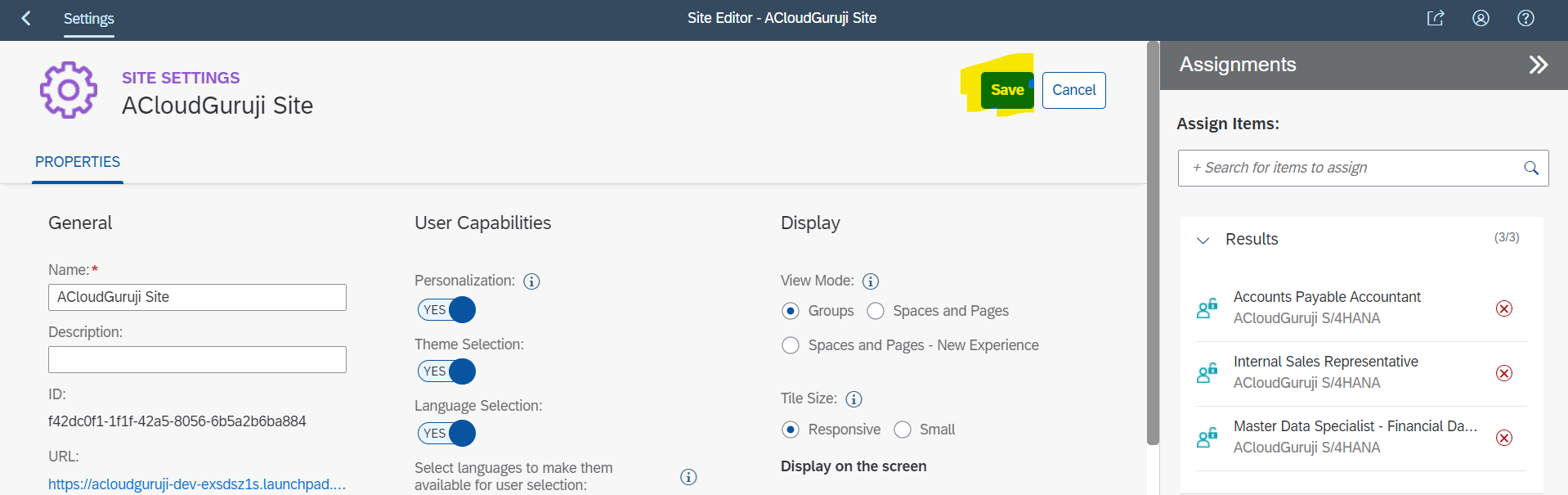
Task: Remove Accounts Payable Accountant assignment
Action: pos(1503,308)
